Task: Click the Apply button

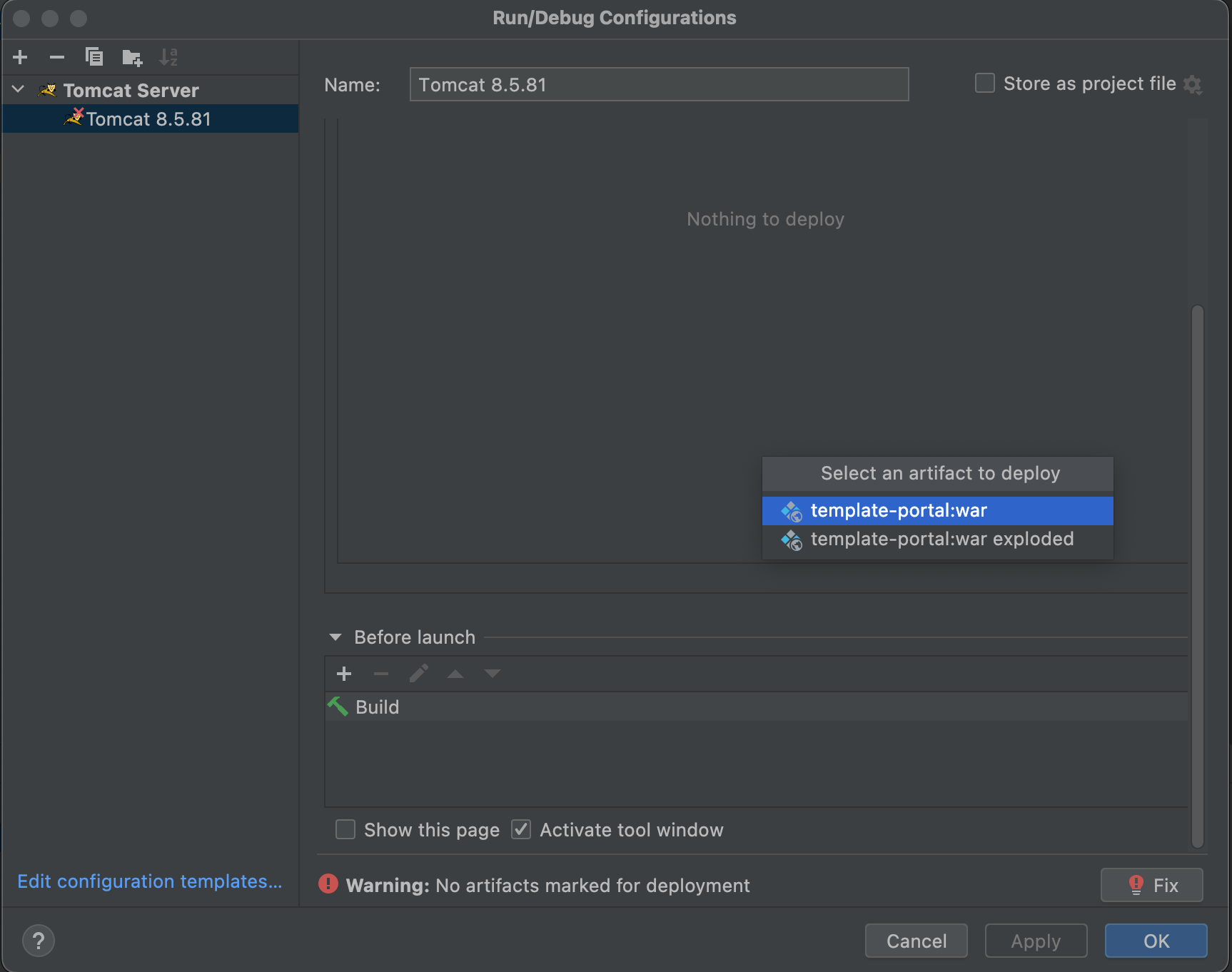Action: pyautogui.click(x=1036, y=941)
